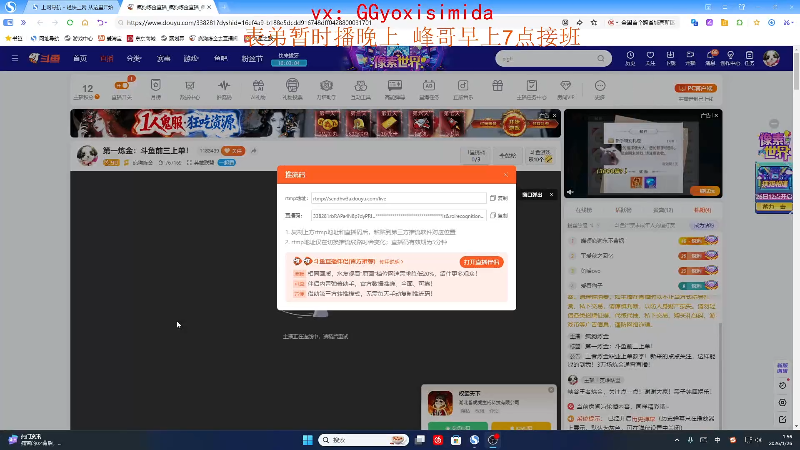Open messages icon with notification badge
This screenshot has height=450, width=800.
click(x=710, y=58)
